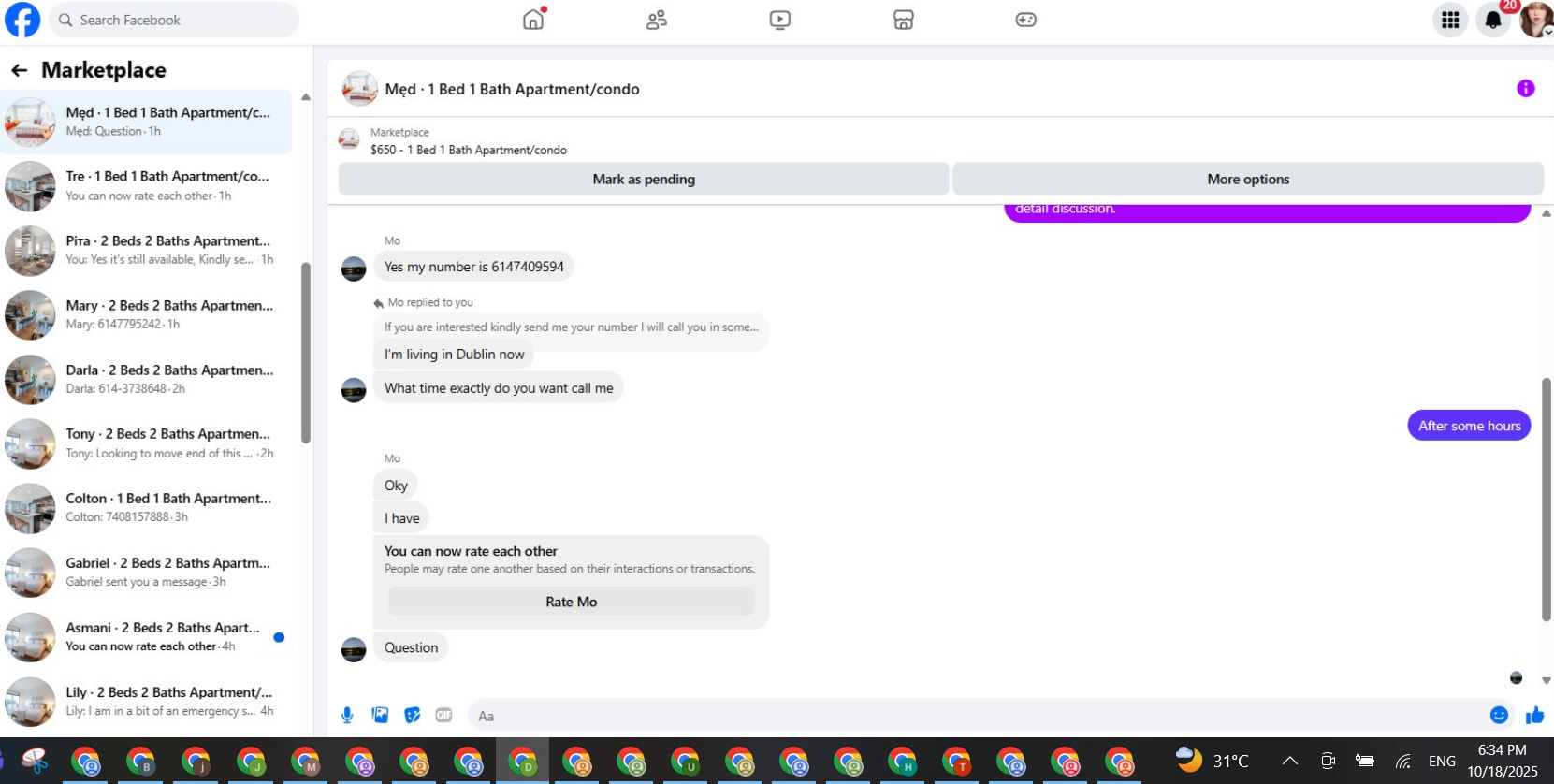Viewport: 1554px width, 784px height.
Task: Switch ENG input language indicator
Action: [x=1442, y=761]
